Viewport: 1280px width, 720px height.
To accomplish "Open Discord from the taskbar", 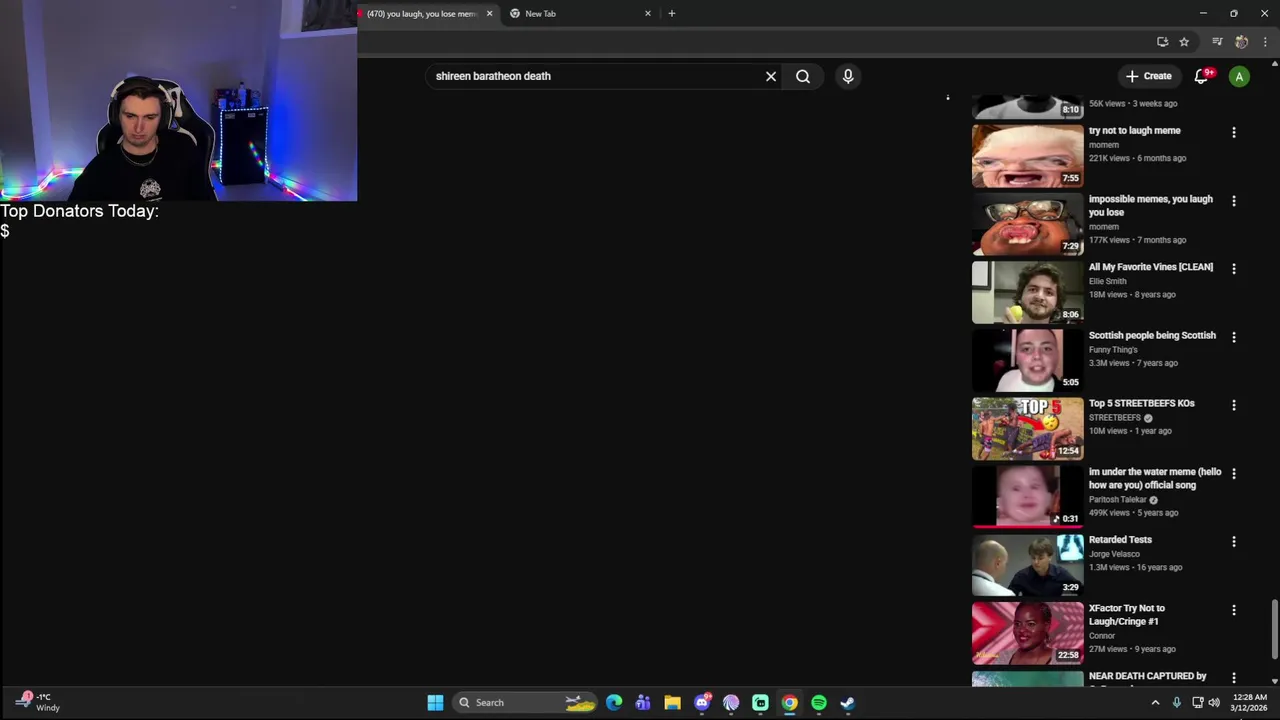I will [x=702, y=702].
